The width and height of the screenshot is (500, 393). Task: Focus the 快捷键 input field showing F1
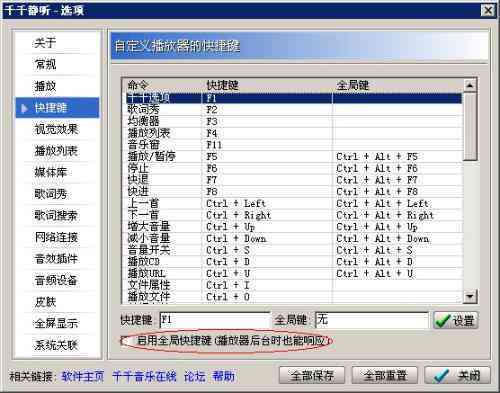(214, 320)
